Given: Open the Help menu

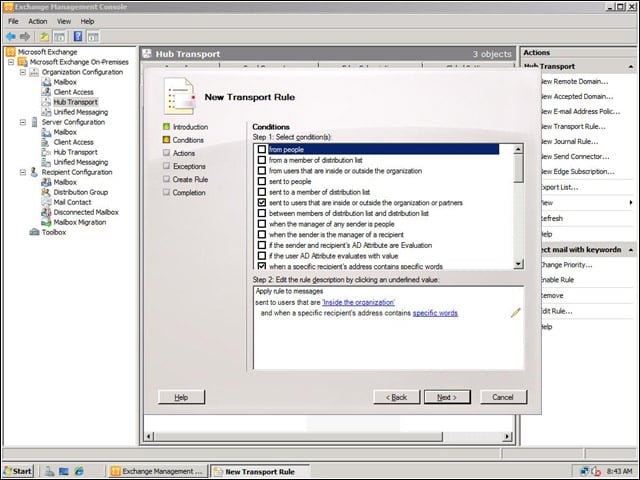Looking at the screenshot, I should click(x=87, y=21).
